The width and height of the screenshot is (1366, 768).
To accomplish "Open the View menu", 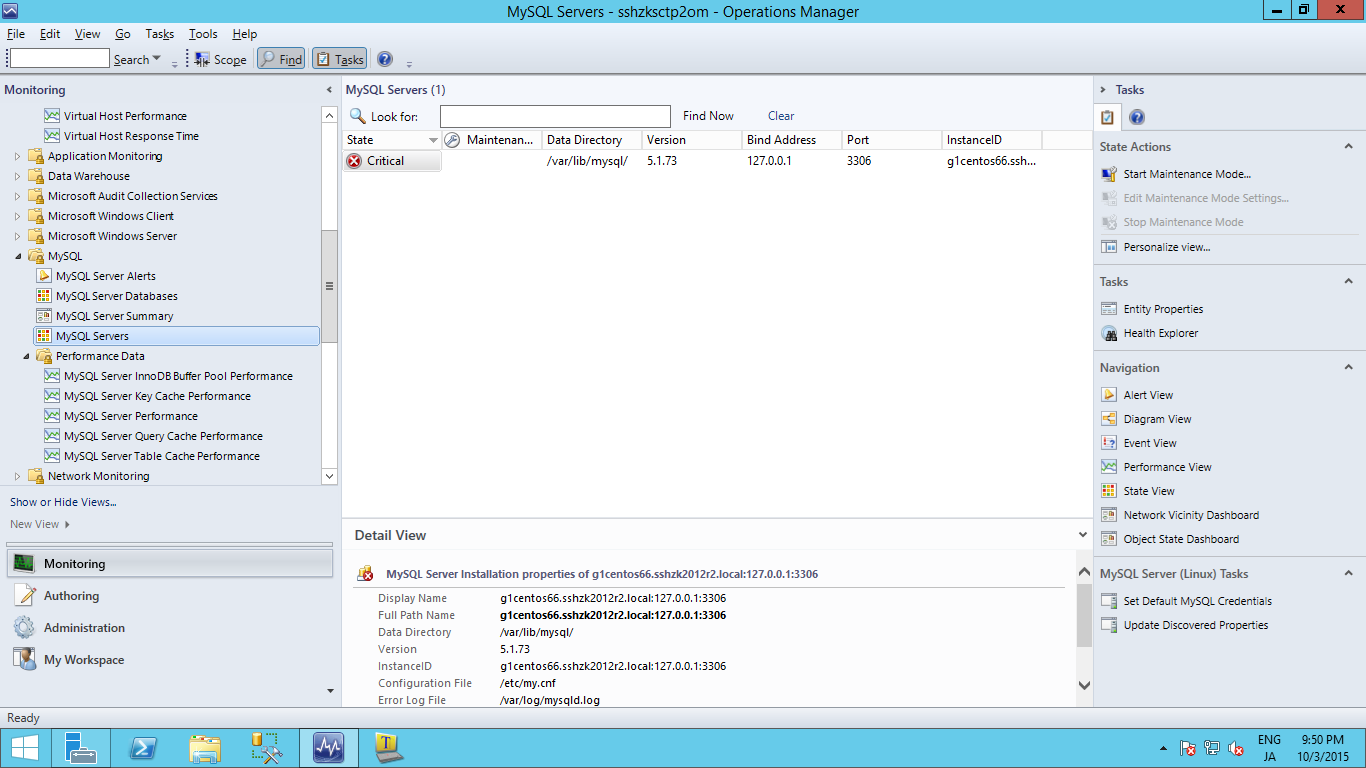I will 88,34.
